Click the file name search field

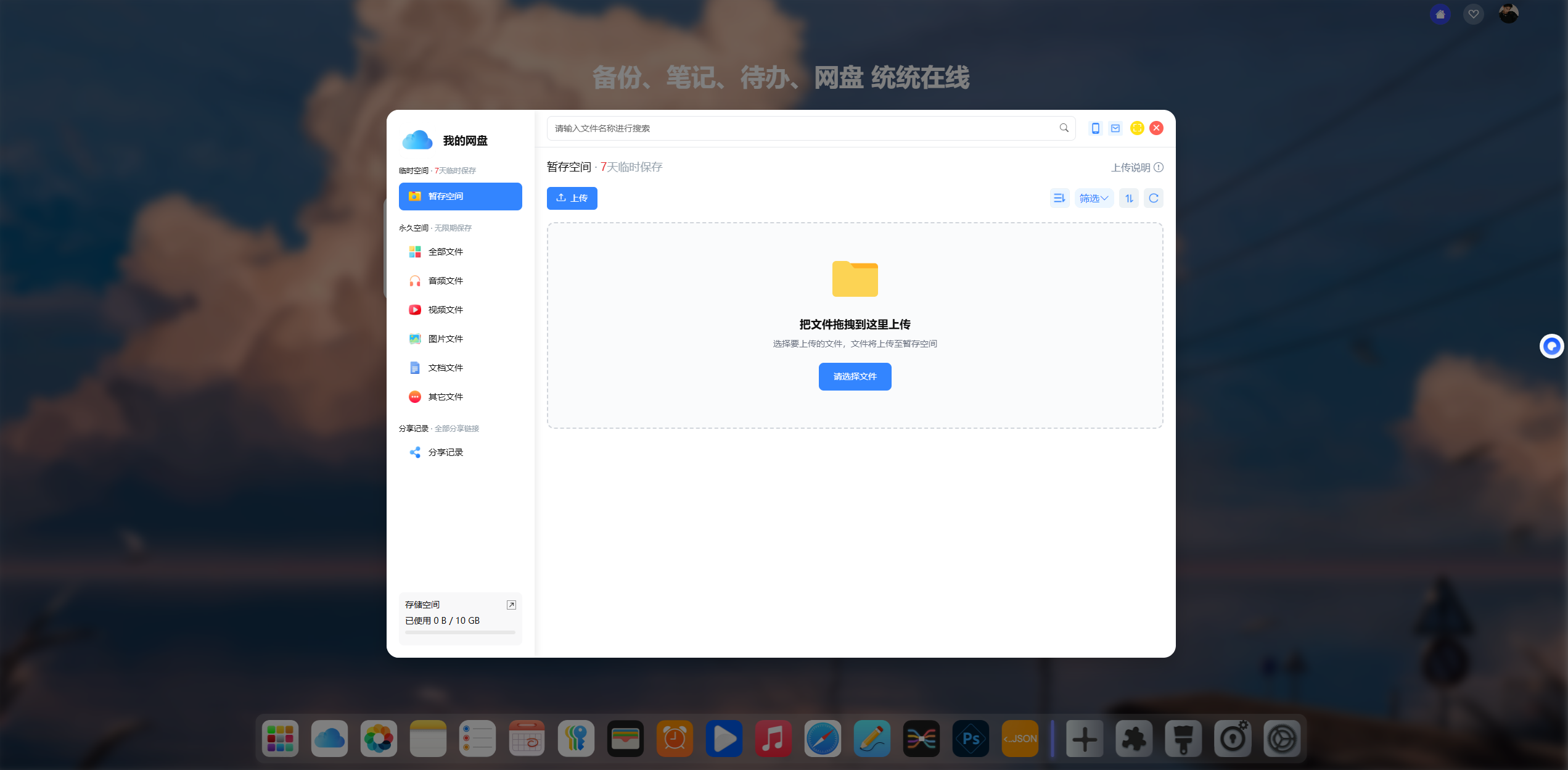[802, 128]
